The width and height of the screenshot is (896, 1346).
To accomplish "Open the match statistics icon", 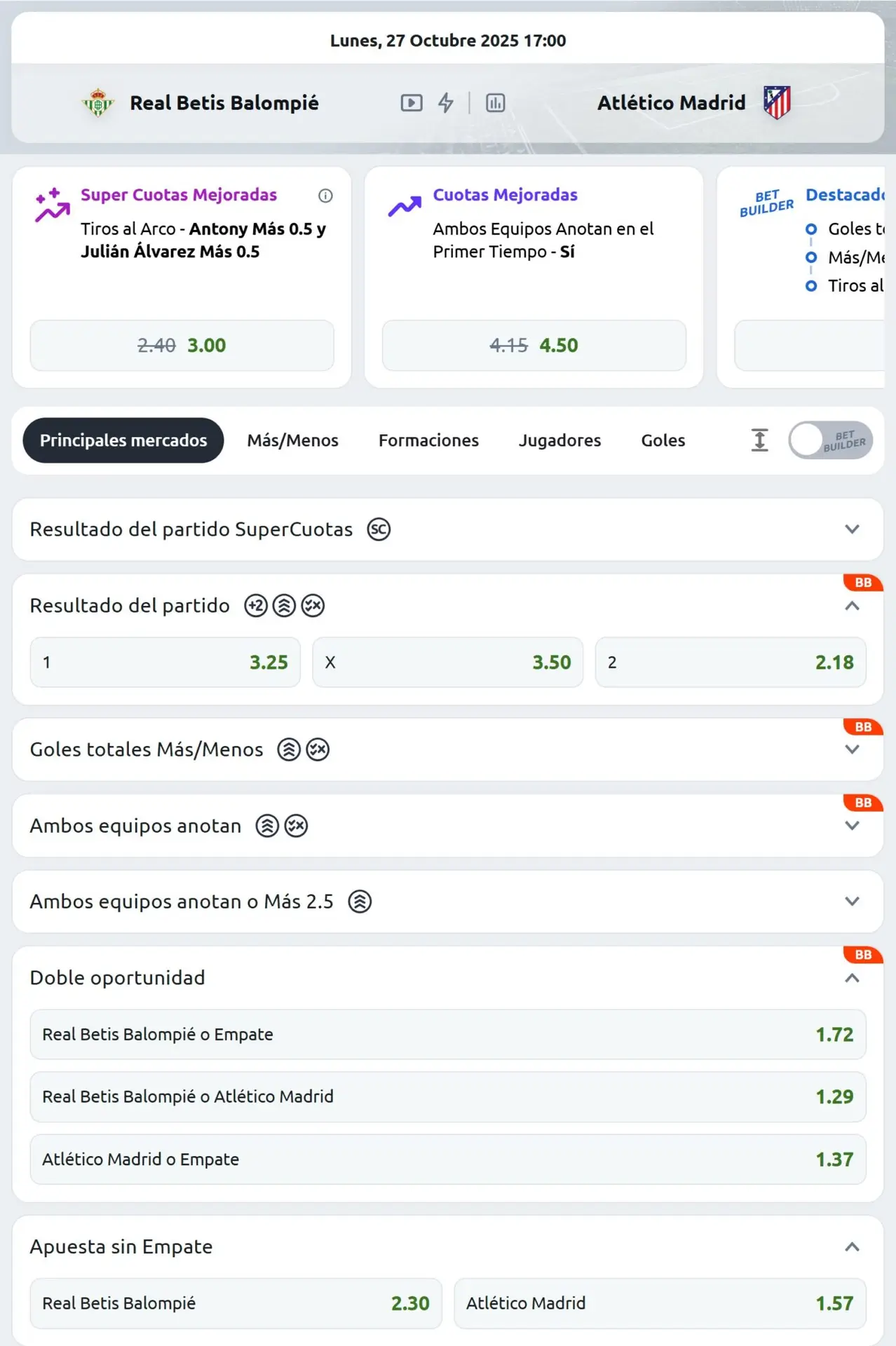I will click(496, 103).
